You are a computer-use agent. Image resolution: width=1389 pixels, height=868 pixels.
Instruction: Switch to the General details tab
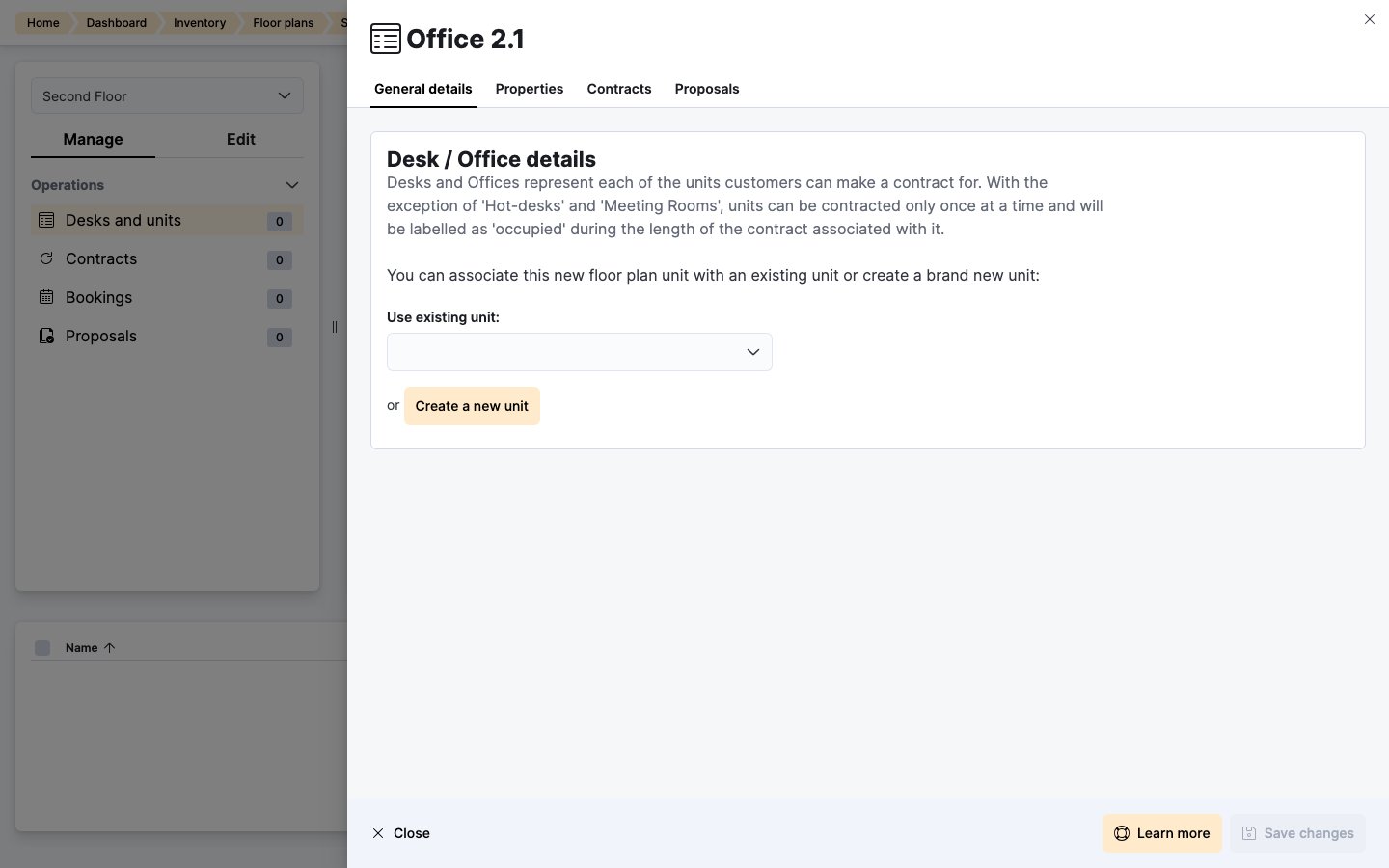click(423, 89)
